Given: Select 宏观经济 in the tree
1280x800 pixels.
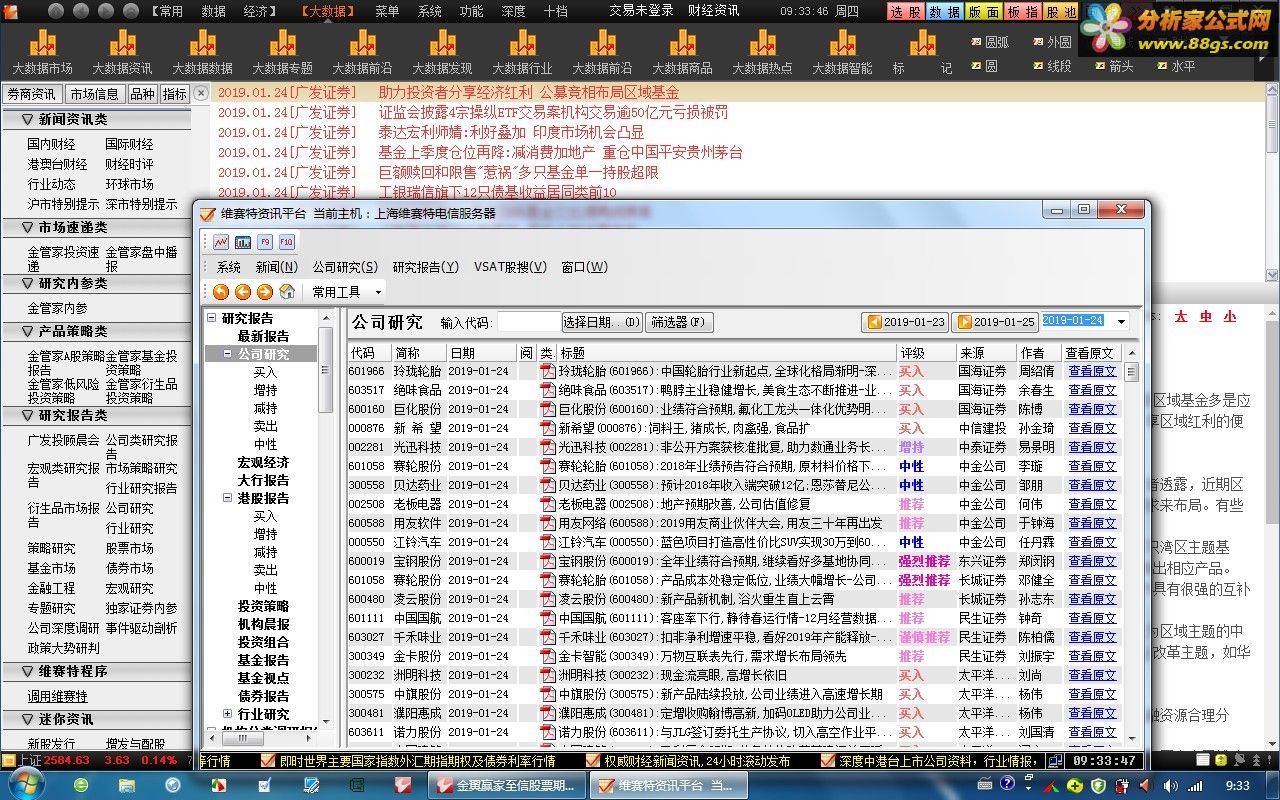Looking at the screenshot, I should pos(263,462).
